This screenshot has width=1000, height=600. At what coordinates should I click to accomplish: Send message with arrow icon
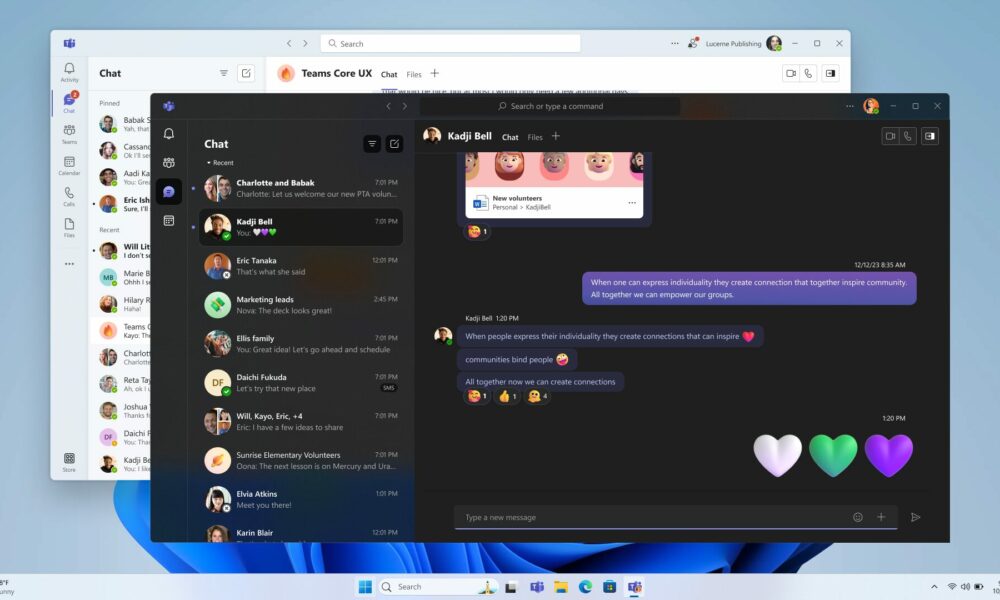(x=915, y=517)
